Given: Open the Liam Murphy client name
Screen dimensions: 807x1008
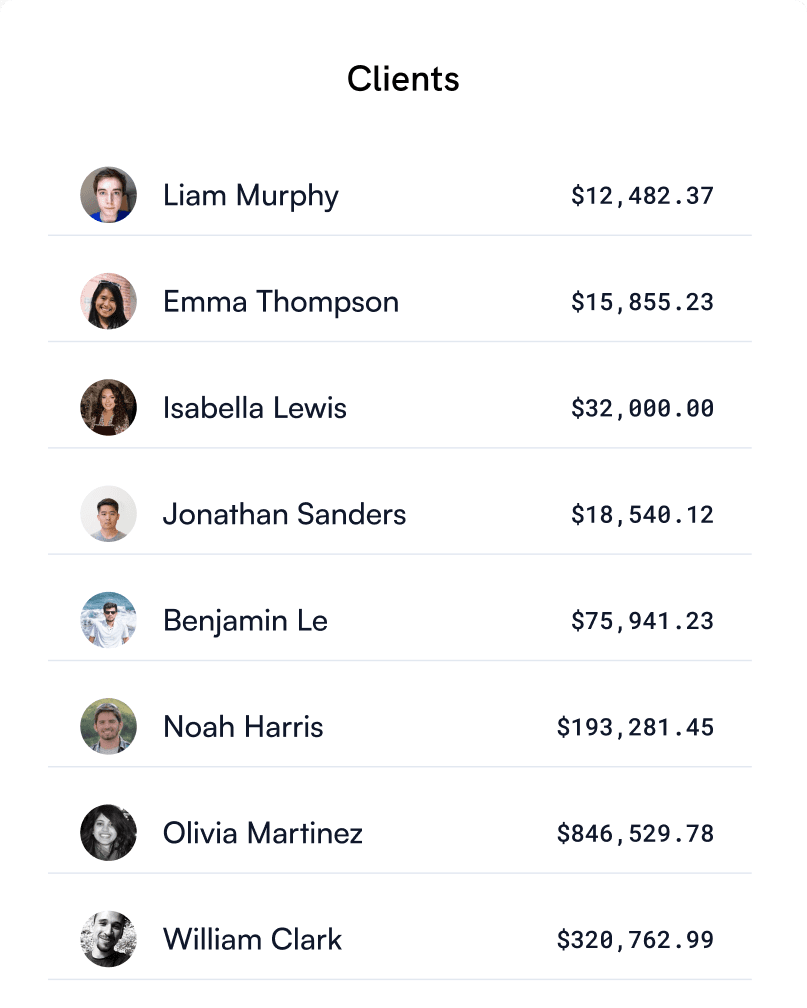Looking at the screenshot, I should click(251, 195).
